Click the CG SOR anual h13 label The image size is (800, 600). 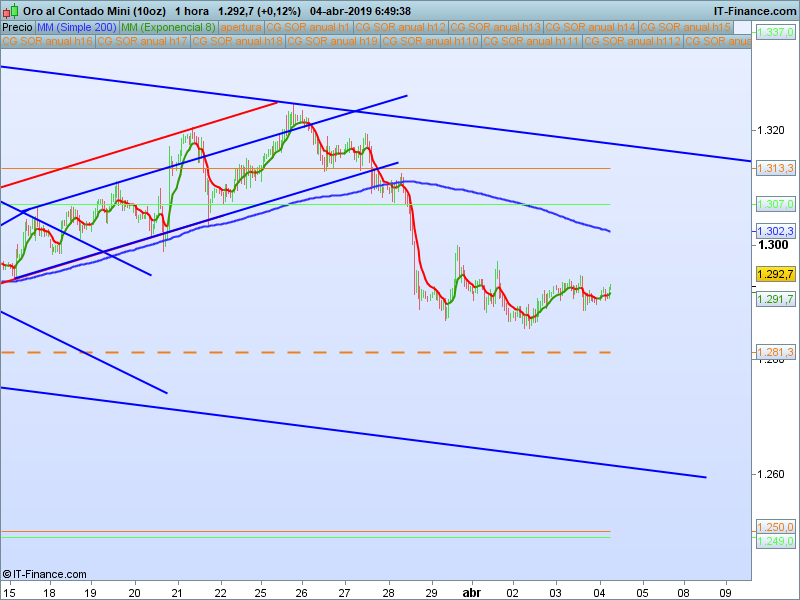click(496, 28)
